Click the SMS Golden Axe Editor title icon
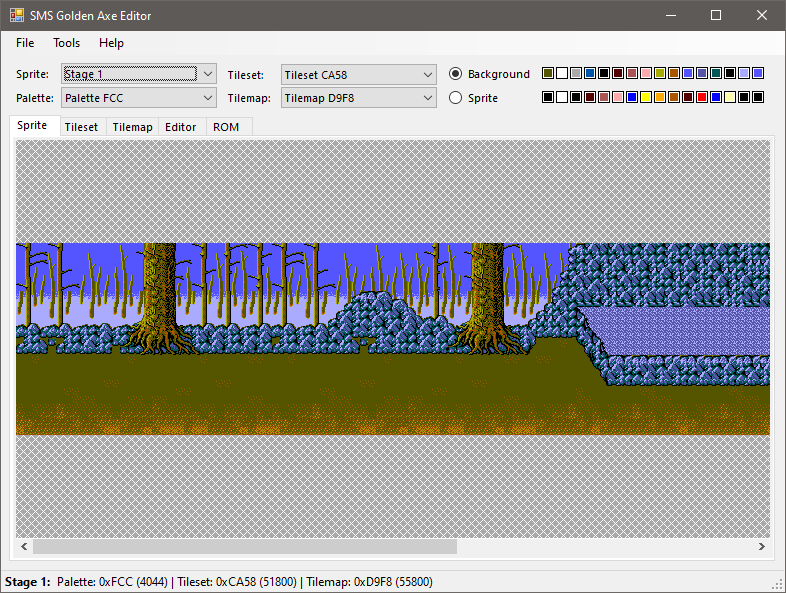This screenshot has height=593, width=786. (17, 16)
